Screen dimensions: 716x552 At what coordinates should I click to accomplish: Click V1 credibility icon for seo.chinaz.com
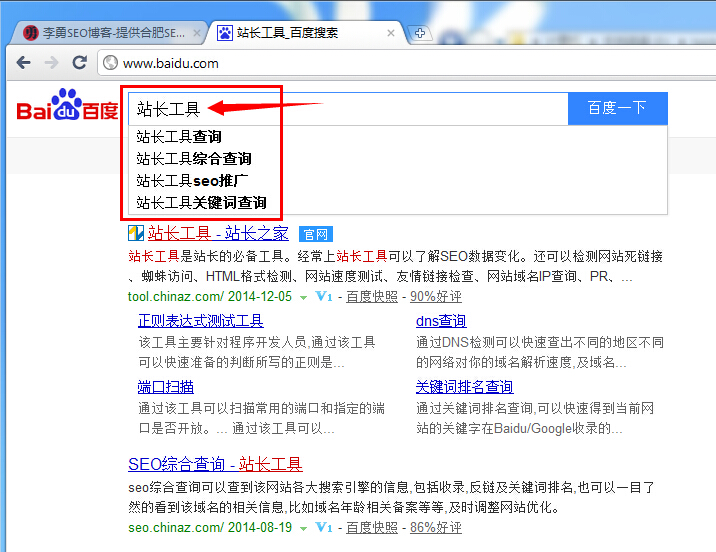[324, 528]
